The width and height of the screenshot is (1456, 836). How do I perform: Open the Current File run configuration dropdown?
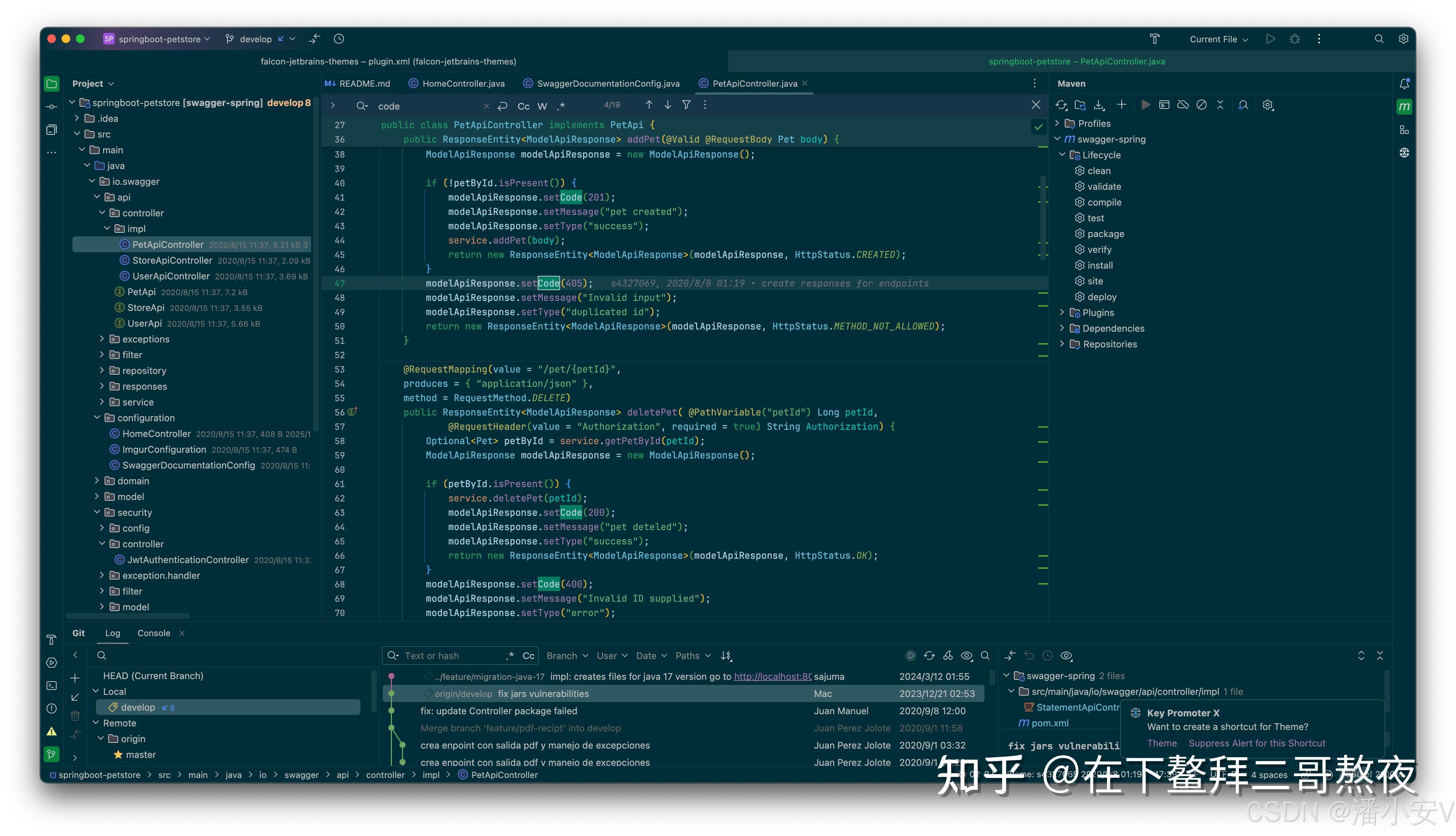[x=1218, y=39]
